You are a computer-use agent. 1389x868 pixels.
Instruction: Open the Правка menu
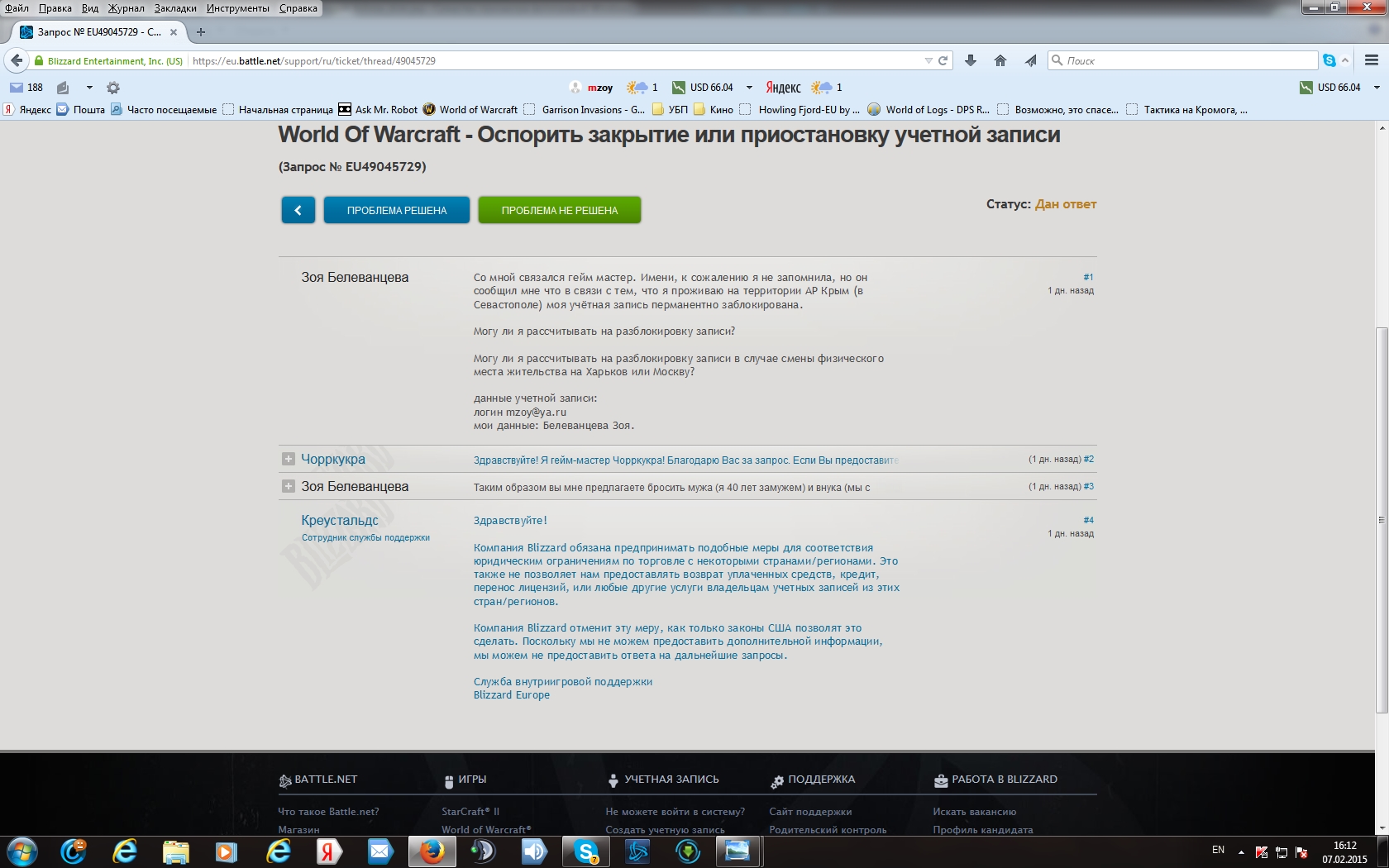[x=55, y=8]
